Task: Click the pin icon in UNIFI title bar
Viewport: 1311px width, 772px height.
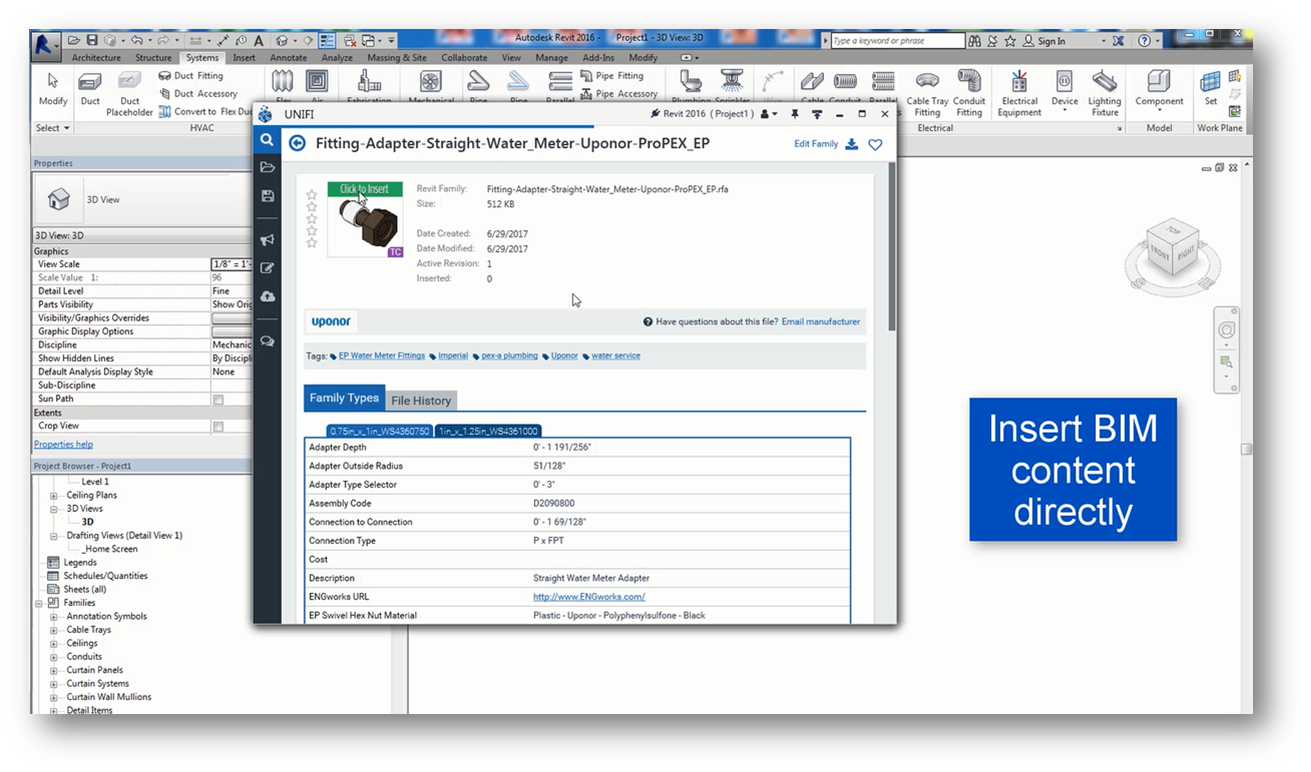Action: [x=795, y=114]
